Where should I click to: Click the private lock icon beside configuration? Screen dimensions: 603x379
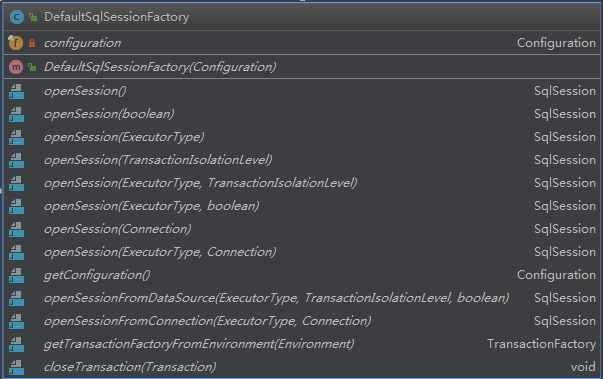click(x=32, y=43)
